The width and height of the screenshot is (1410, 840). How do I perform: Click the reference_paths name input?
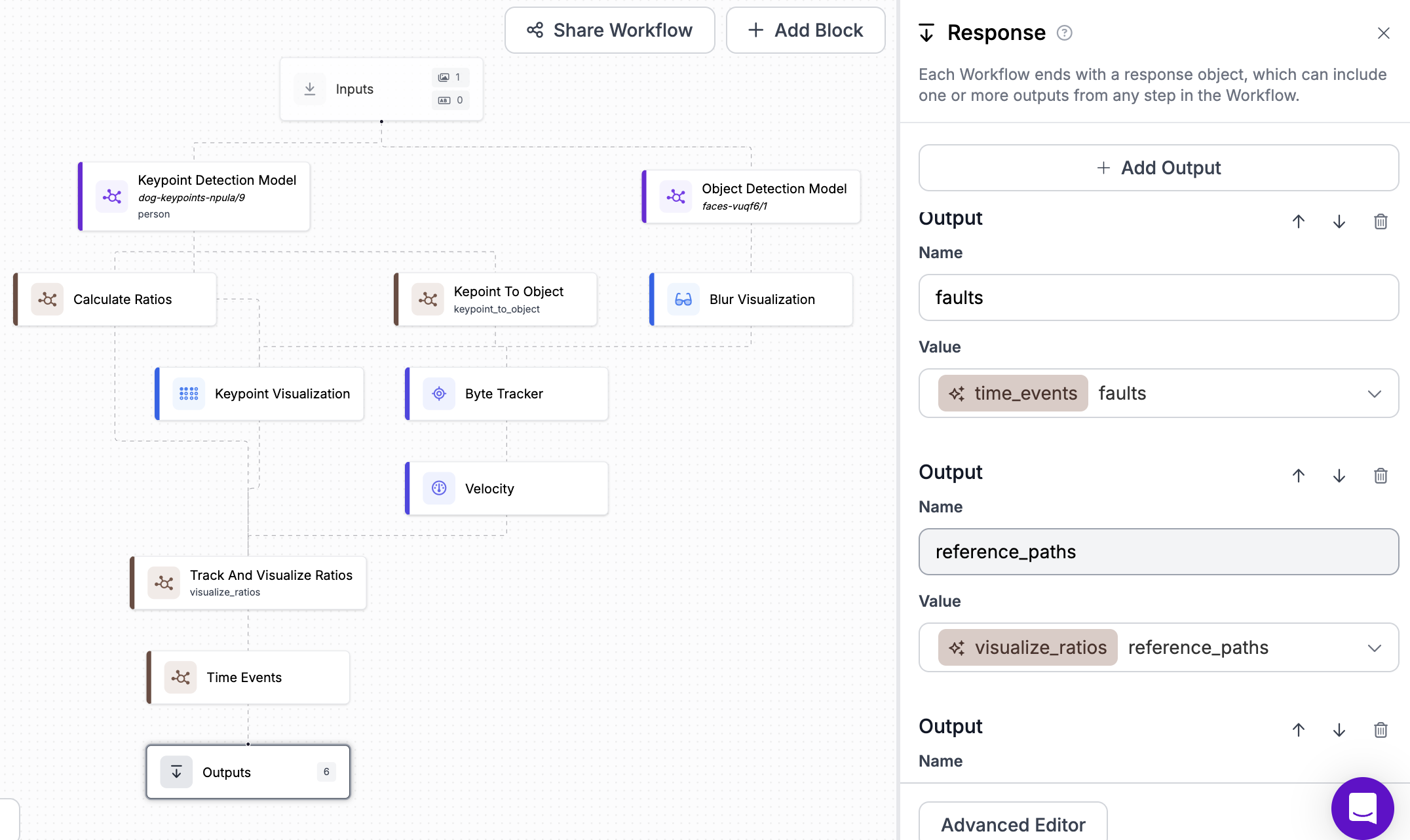tap(1158, 552)
